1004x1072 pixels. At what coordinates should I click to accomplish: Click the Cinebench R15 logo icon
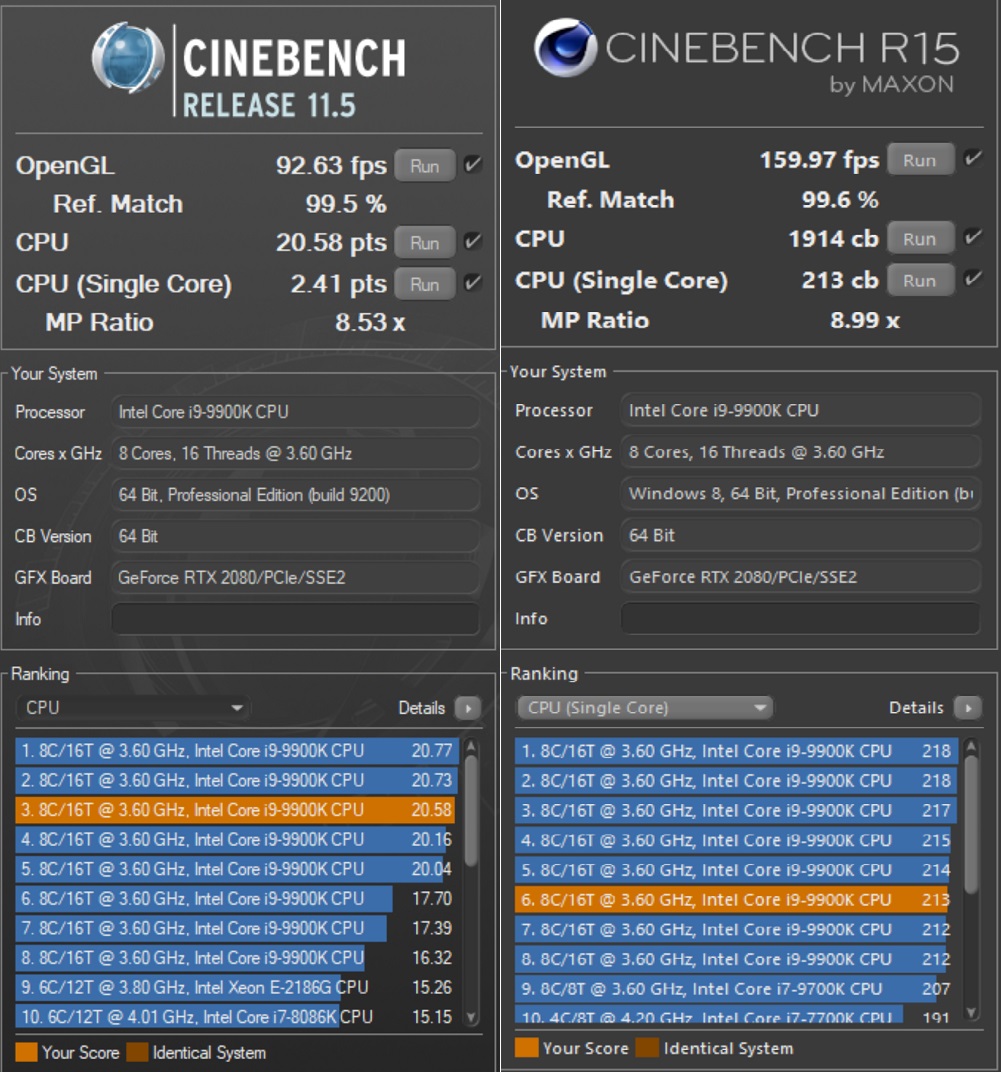coord(564,49)
